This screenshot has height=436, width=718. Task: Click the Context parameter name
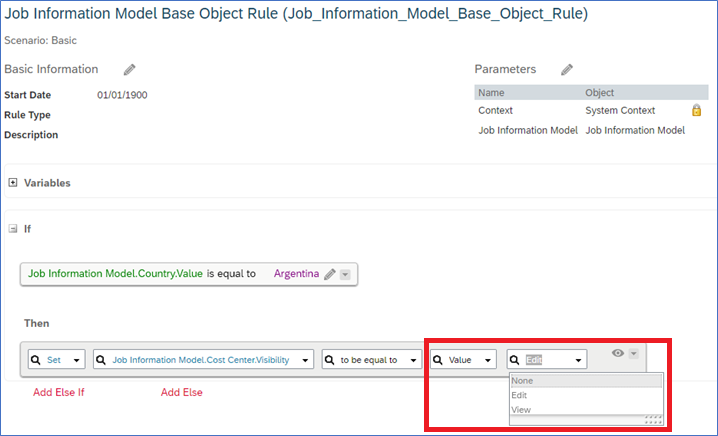coord(495,110)
